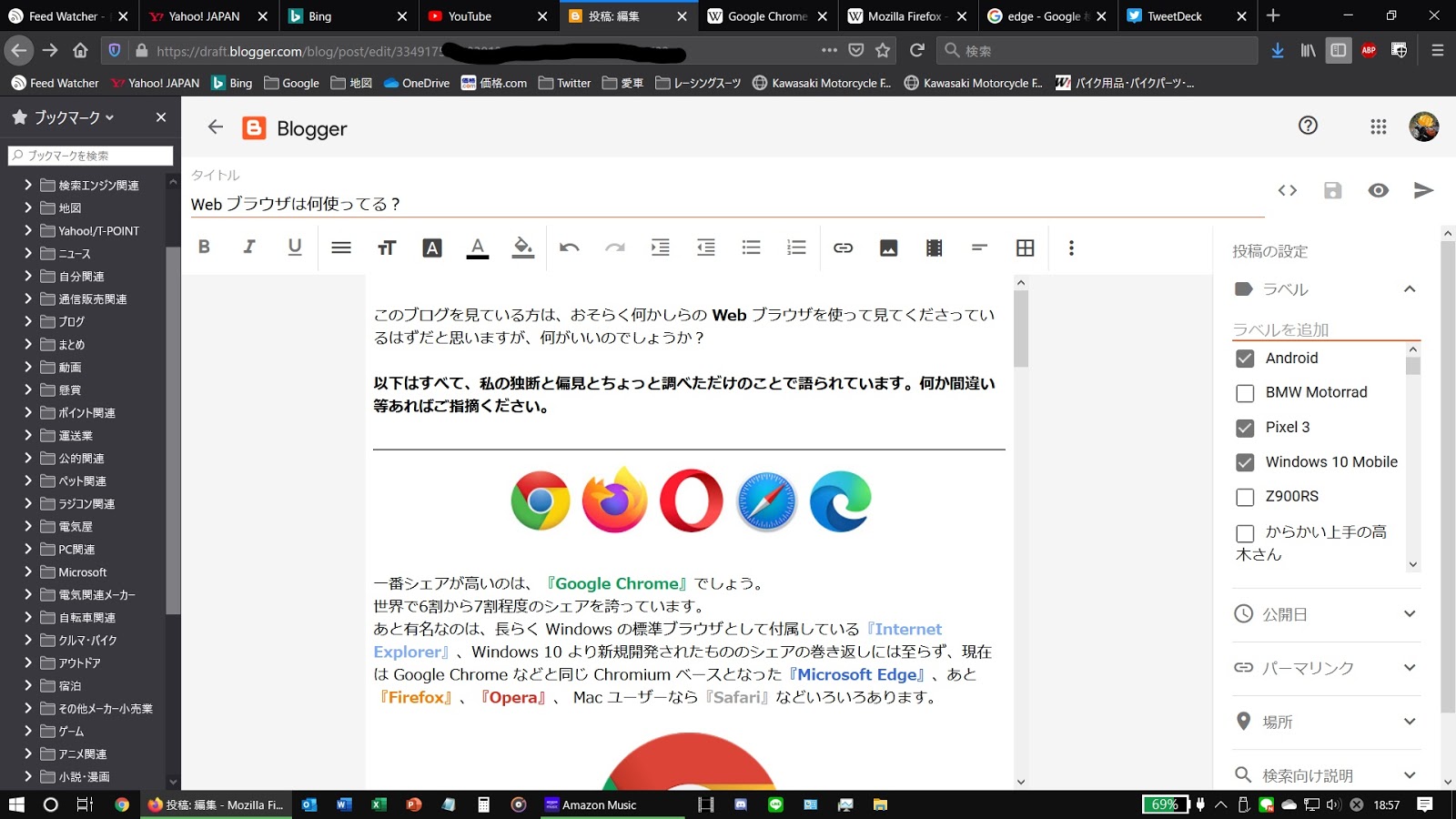Expand the PC関連 bookmark folder
The height and width of the screenshot is (819, 1456).
coord(28,549)
